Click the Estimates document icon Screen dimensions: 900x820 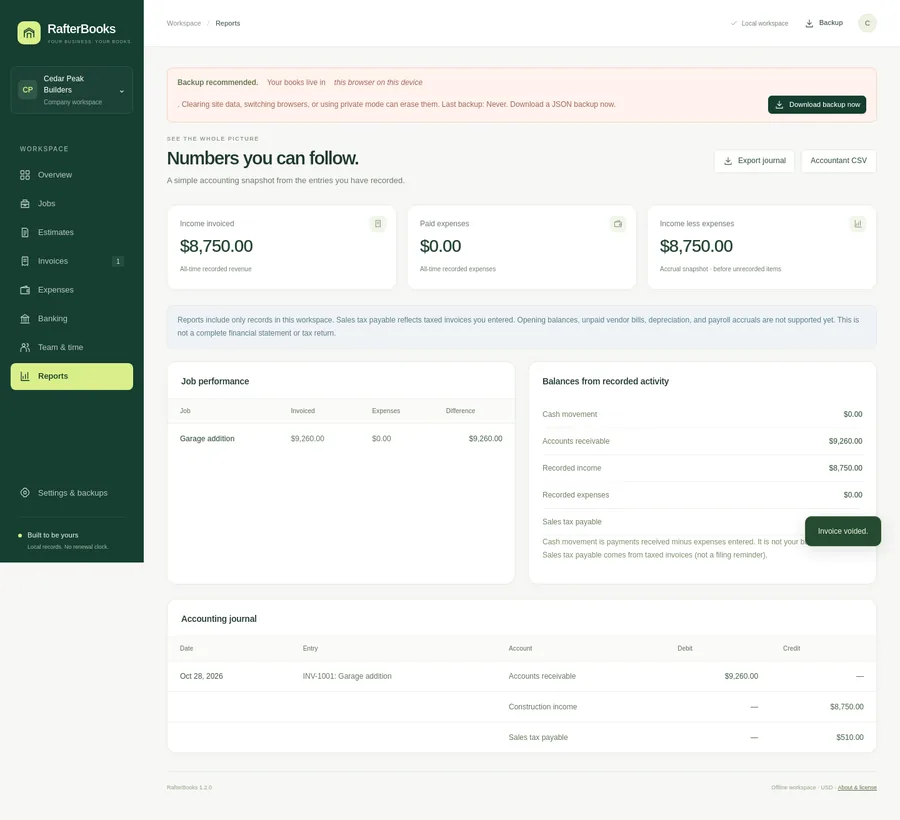click(25, 232)
